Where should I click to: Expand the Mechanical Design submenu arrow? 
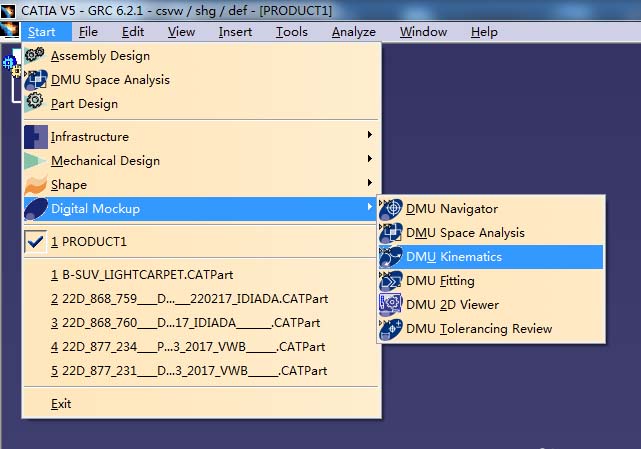coord(370,158)
